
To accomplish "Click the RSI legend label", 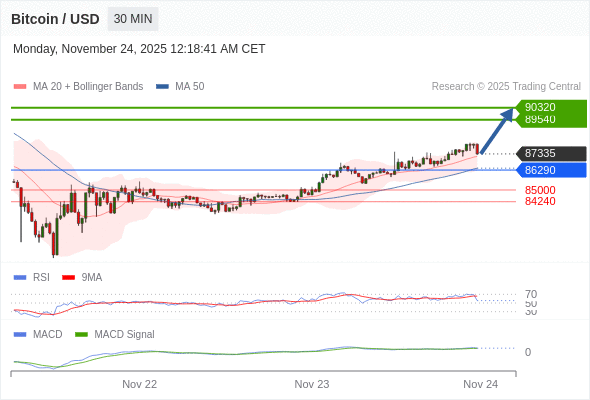I will [x=41, y=278].
